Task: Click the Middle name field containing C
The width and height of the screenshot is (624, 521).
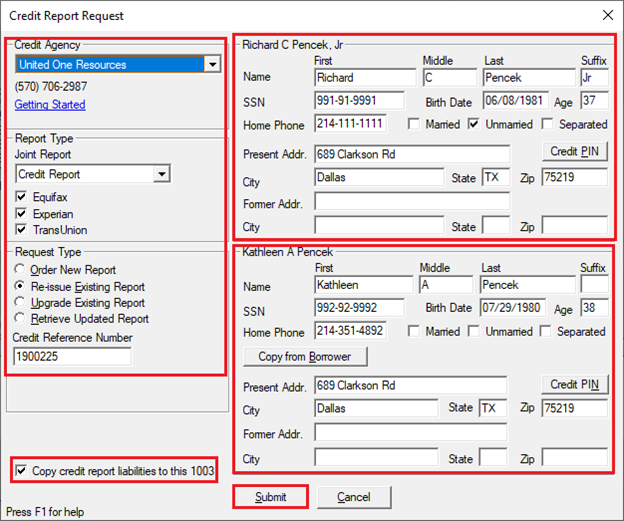Action: coord(450,78)
